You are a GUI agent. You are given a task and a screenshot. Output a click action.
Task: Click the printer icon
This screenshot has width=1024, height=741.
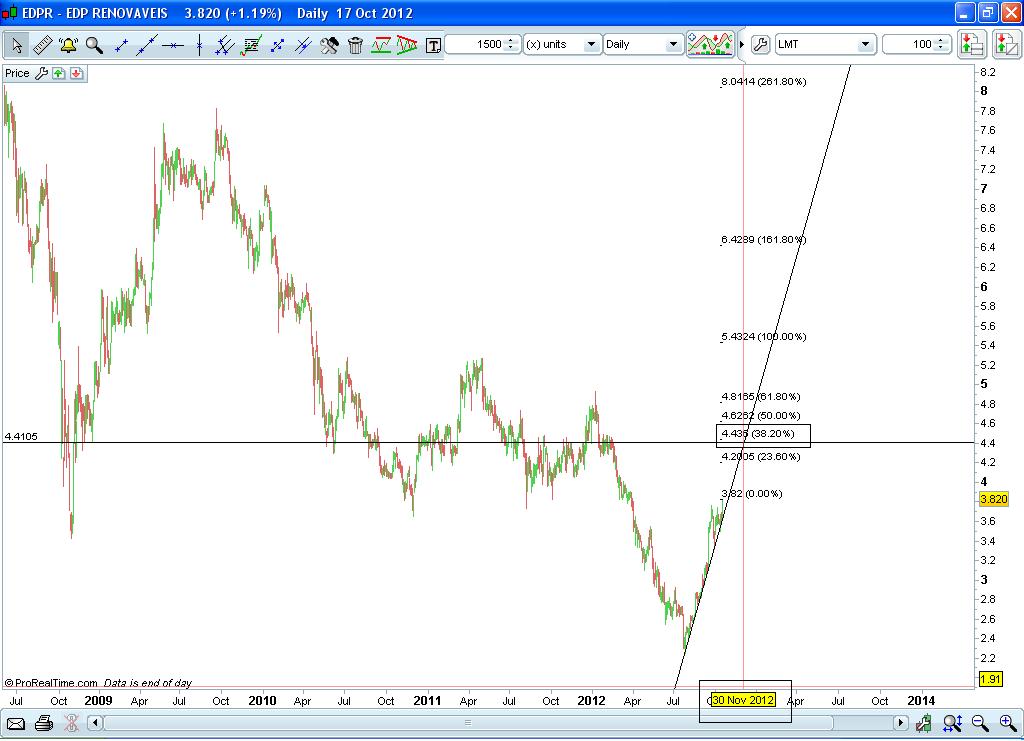[44, 723]
